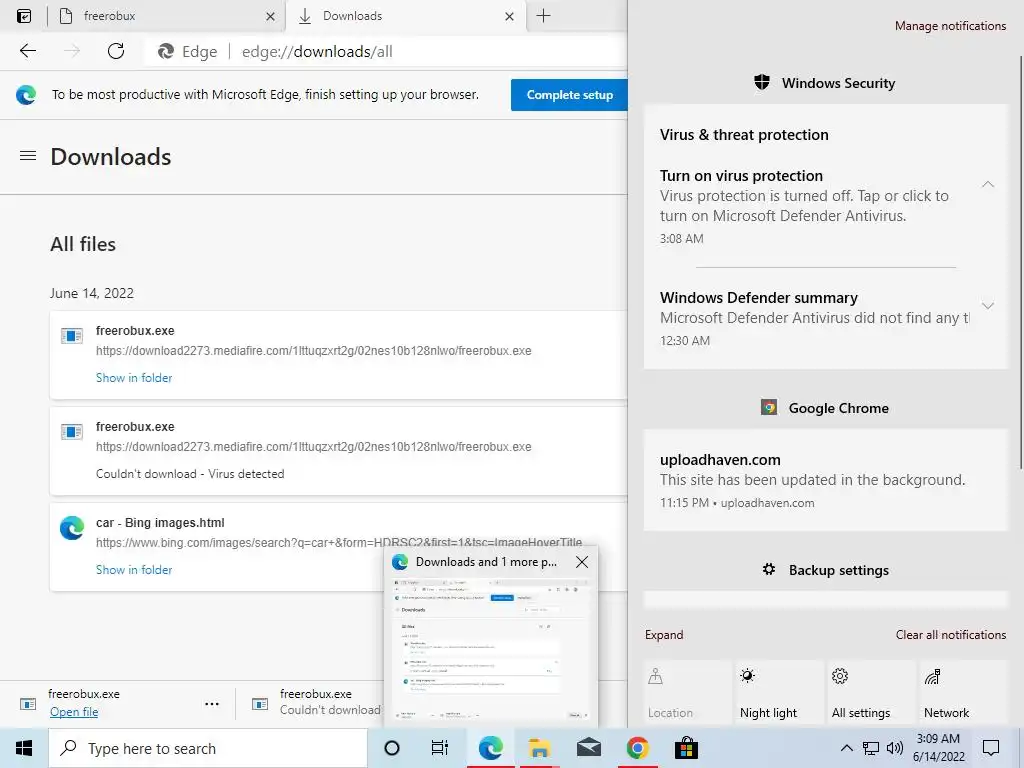The height and width of the screenshot is (768, 1024).
Task: Open the tab actions menu icon
Action: 24,16
